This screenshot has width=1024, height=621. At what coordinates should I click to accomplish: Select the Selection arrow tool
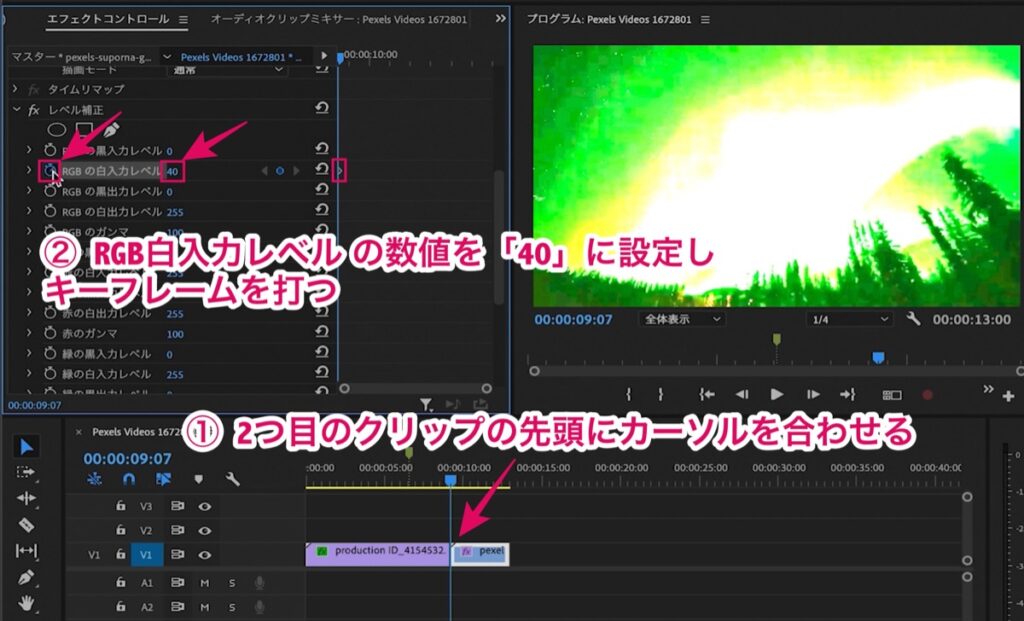(x=26, y=447)
